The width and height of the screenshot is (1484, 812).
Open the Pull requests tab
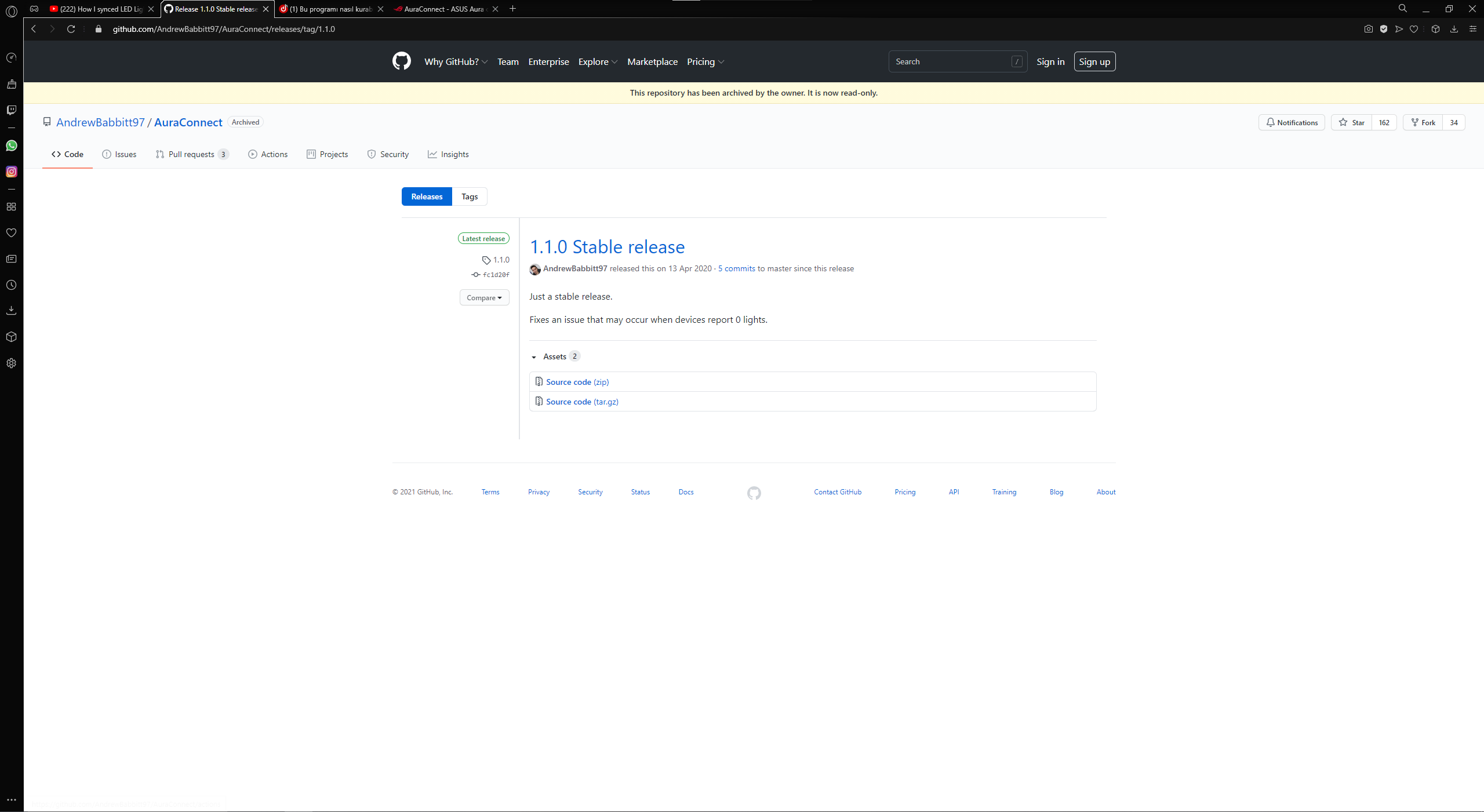click(x=192, y=154)
